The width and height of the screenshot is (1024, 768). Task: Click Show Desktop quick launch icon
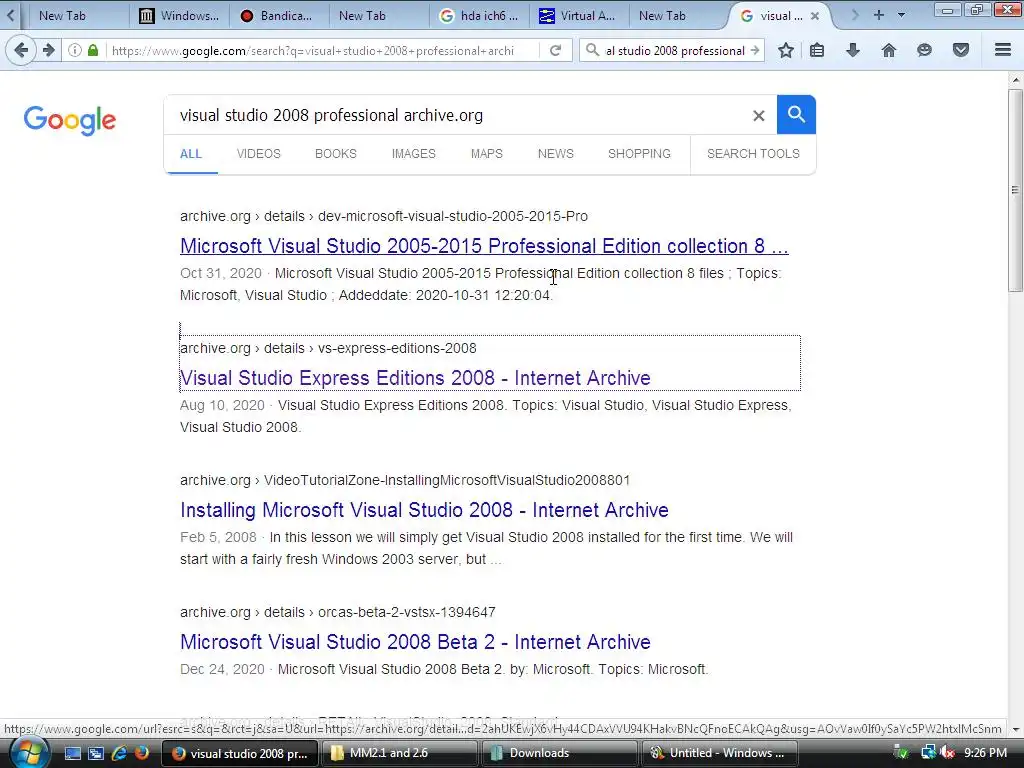(x=72, y=753)
